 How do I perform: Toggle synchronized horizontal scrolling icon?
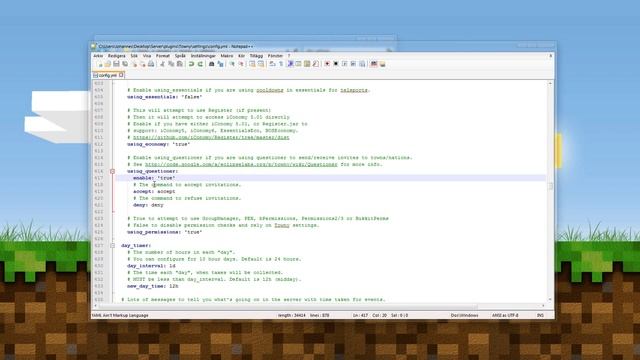(x=261, y=64)
